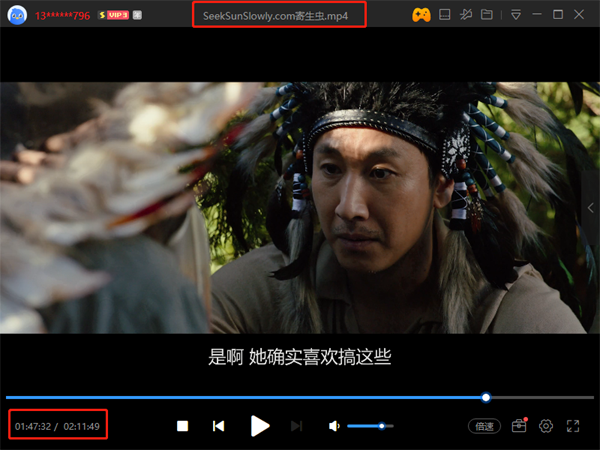Expand the side playlist panel arrow
Viewport: 600px width, 450px height.
[591, 208]
